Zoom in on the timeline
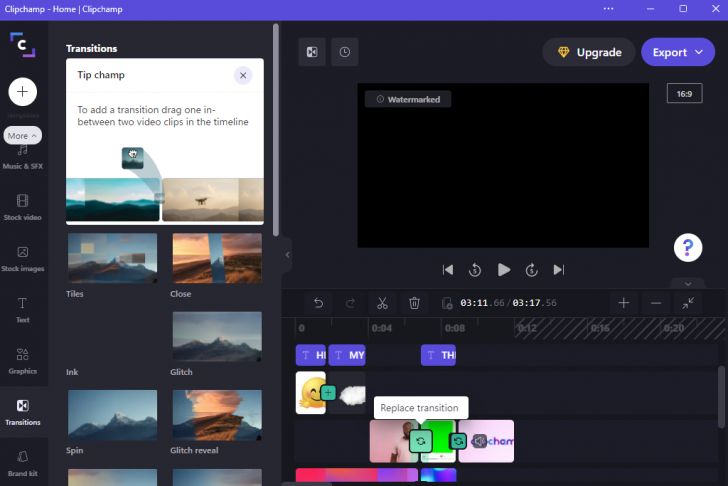Screen dimensions: 728x486 [623, 302]
